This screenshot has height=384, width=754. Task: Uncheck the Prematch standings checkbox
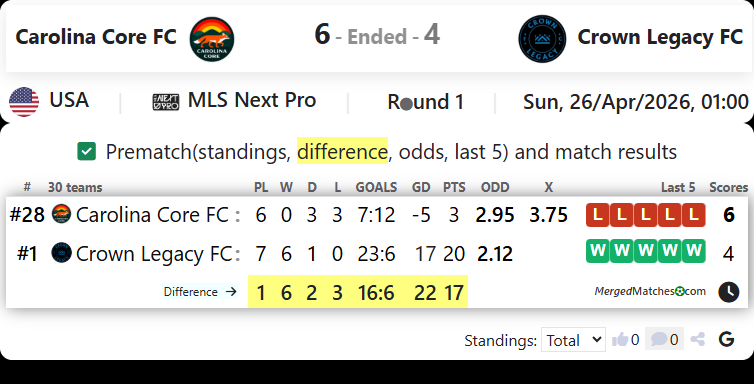click(x=87, y=151)
